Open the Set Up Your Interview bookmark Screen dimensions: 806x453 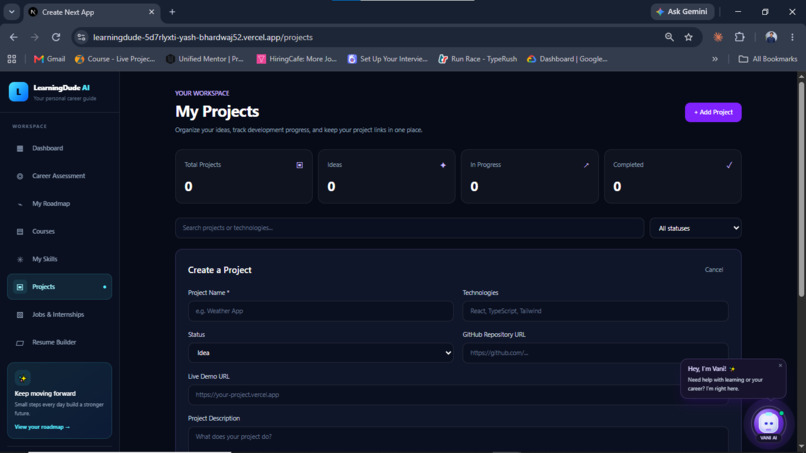point(388,59)
